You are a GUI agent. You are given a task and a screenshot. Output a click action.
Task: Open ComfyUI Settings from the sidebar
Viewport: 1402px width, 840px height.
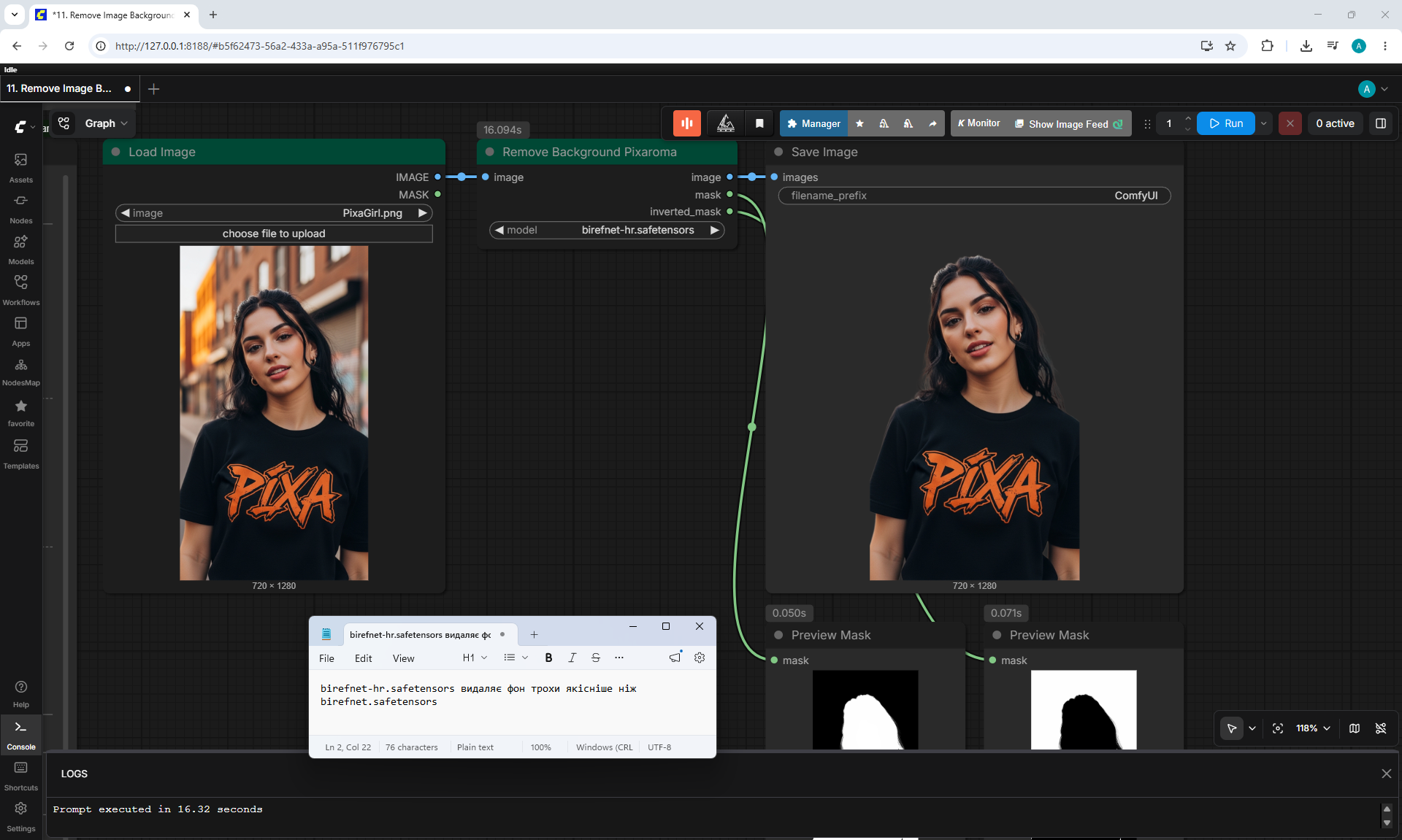click(x=21, y=816)
